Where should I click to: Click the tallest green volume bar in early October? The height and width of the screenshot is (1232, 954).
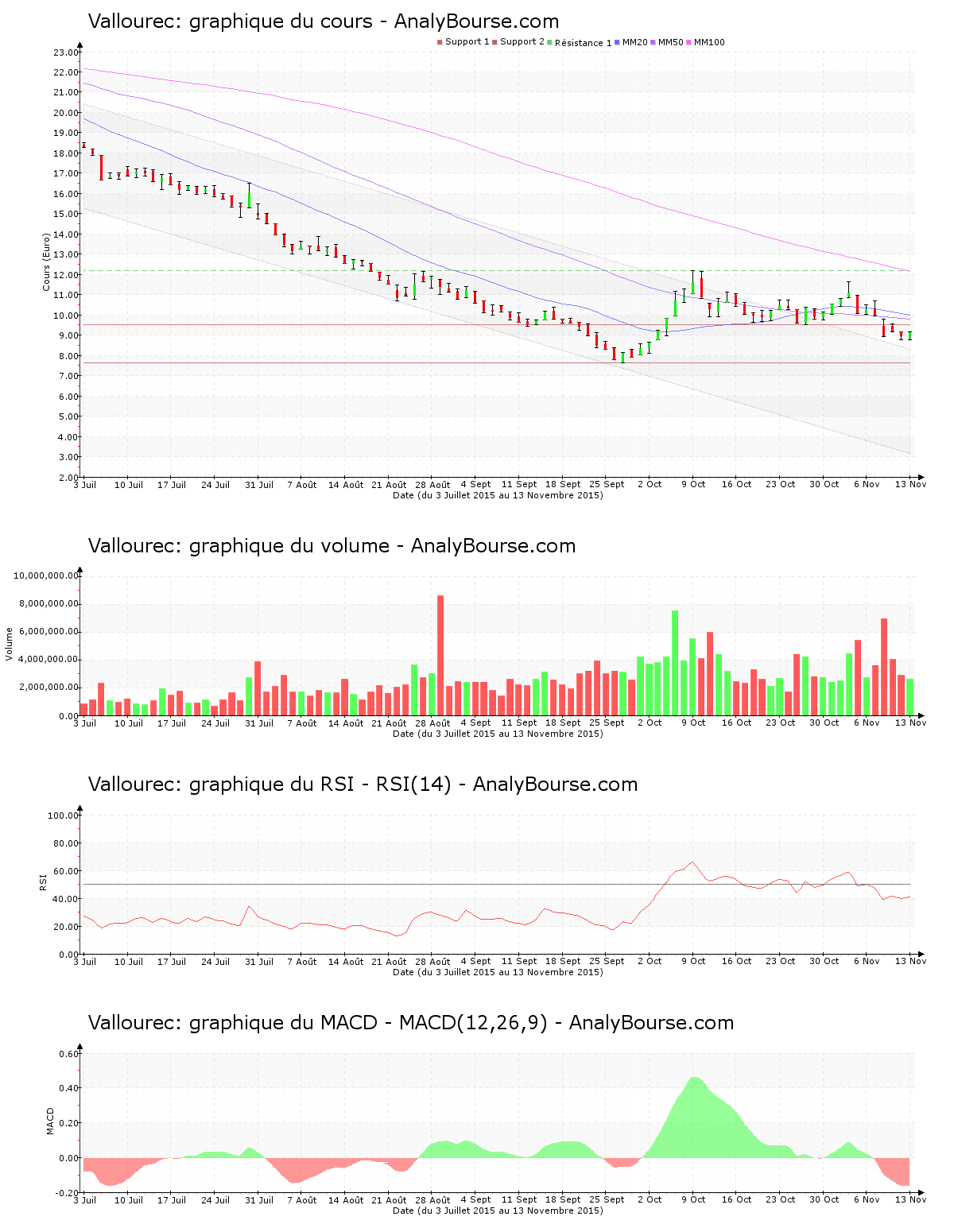pos(675,663)
